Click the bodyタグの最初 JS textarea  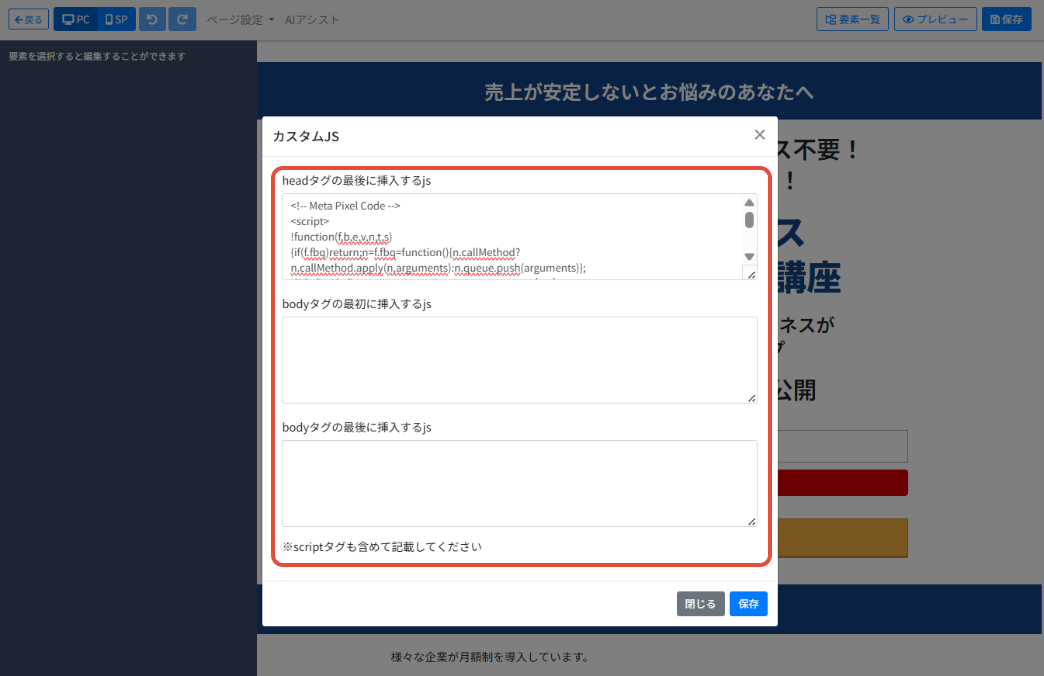(x=519, y=360)
